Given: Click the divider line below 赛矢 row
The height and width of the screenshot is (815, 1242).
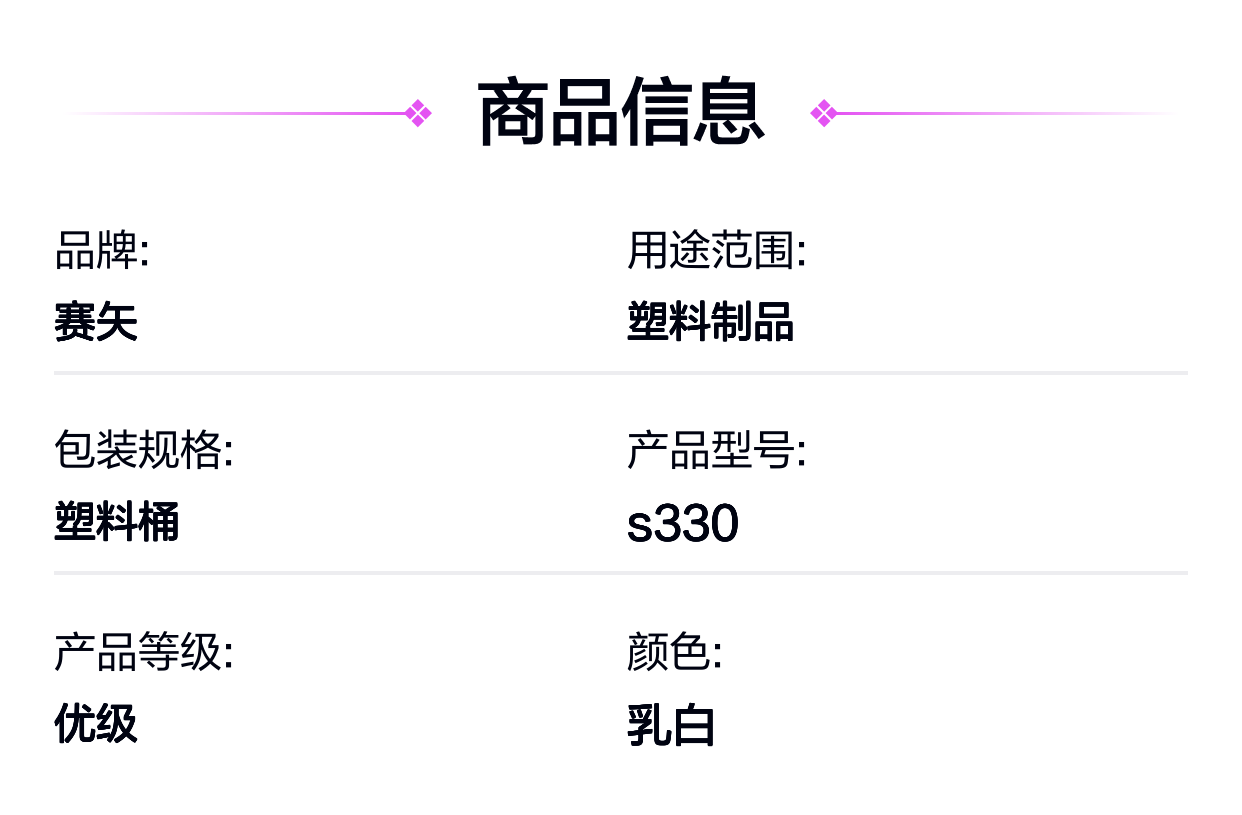Looking at the screenshot, I should tap(621, 373).
